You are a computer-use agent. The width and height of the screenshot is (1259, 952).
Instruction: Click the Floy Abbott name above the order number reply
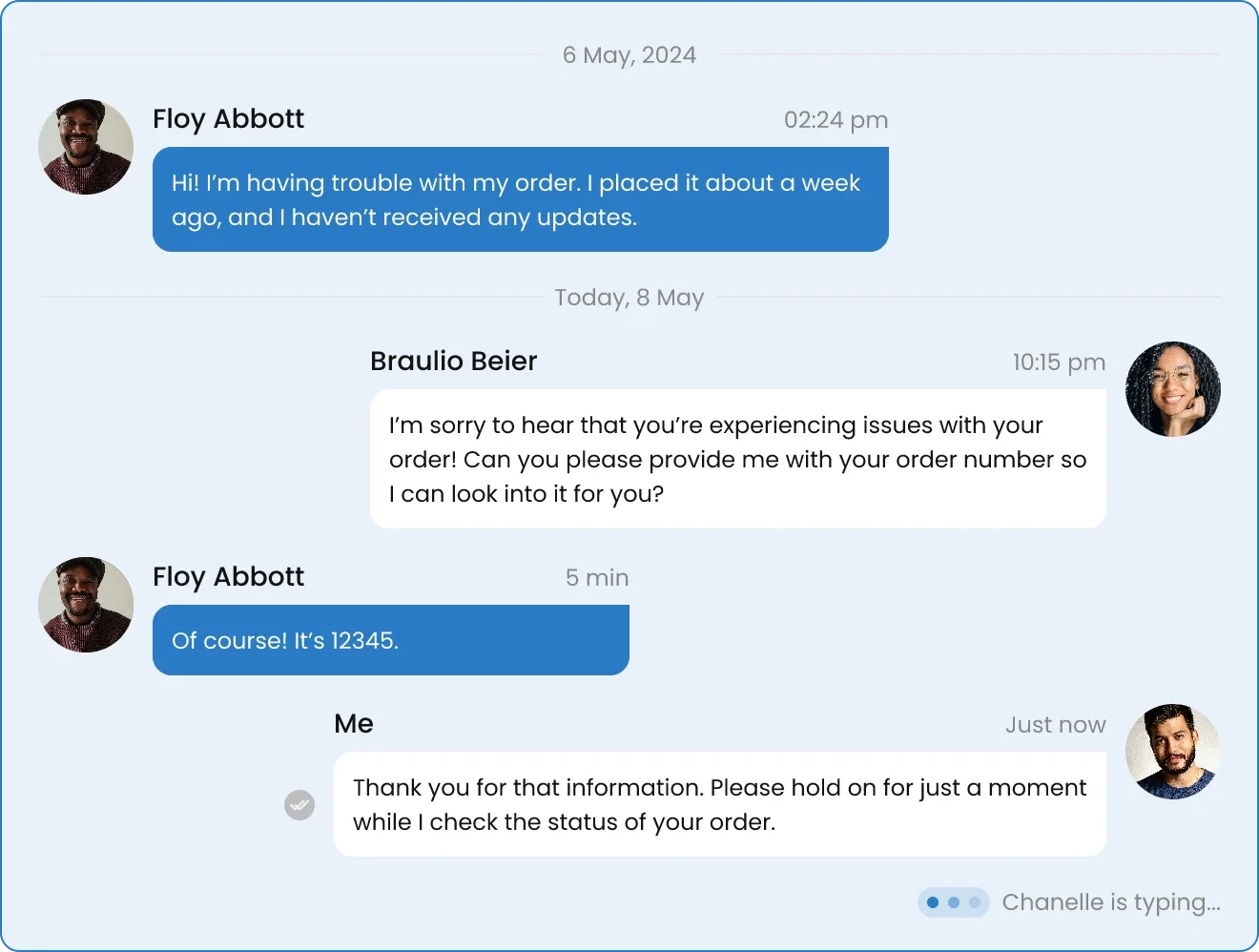[228, 577]
